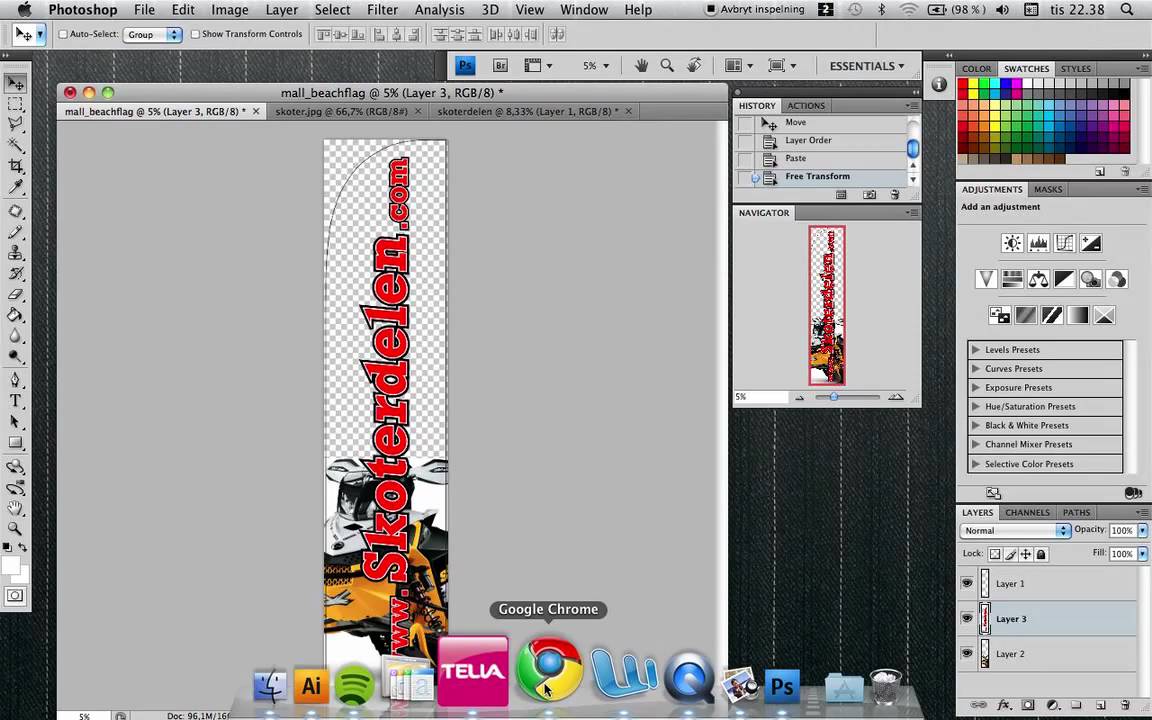This screenshot has width=1152, height=720.
Task: Select the Rectangular Marquee tool
Action: point(15,104)
